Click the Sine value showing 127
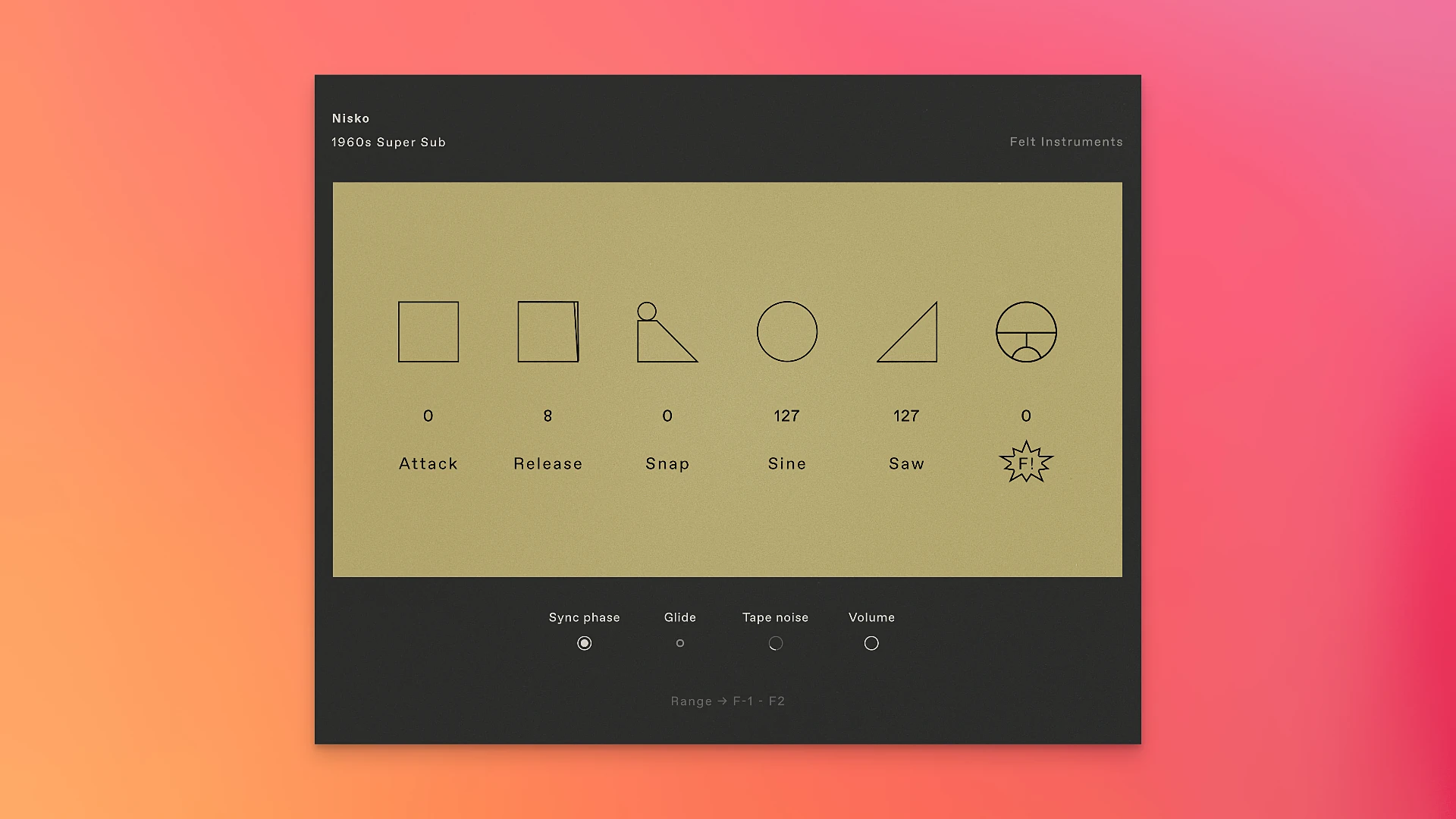Viewport: 1456px width, 819px height. [x=786, y=416]
